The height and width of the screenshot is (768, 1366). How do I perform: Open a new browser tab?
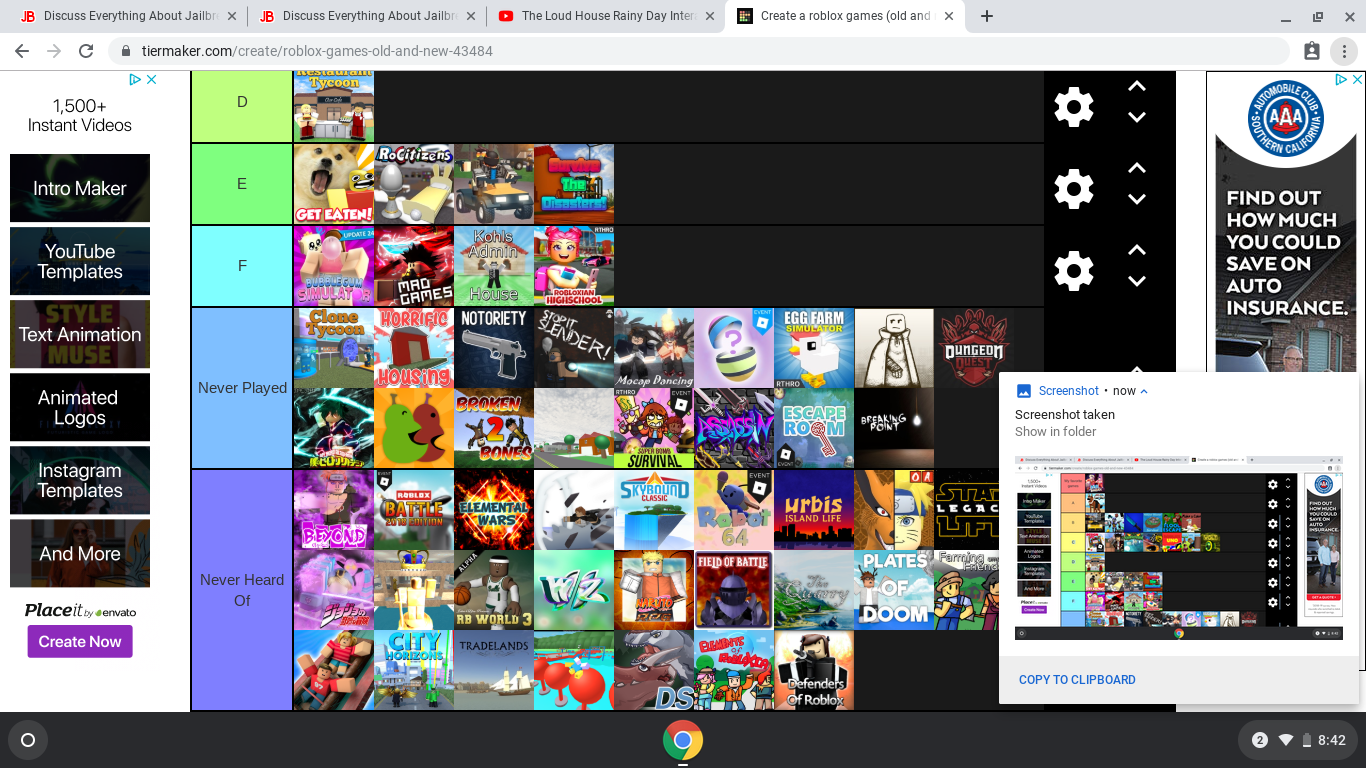987,16
